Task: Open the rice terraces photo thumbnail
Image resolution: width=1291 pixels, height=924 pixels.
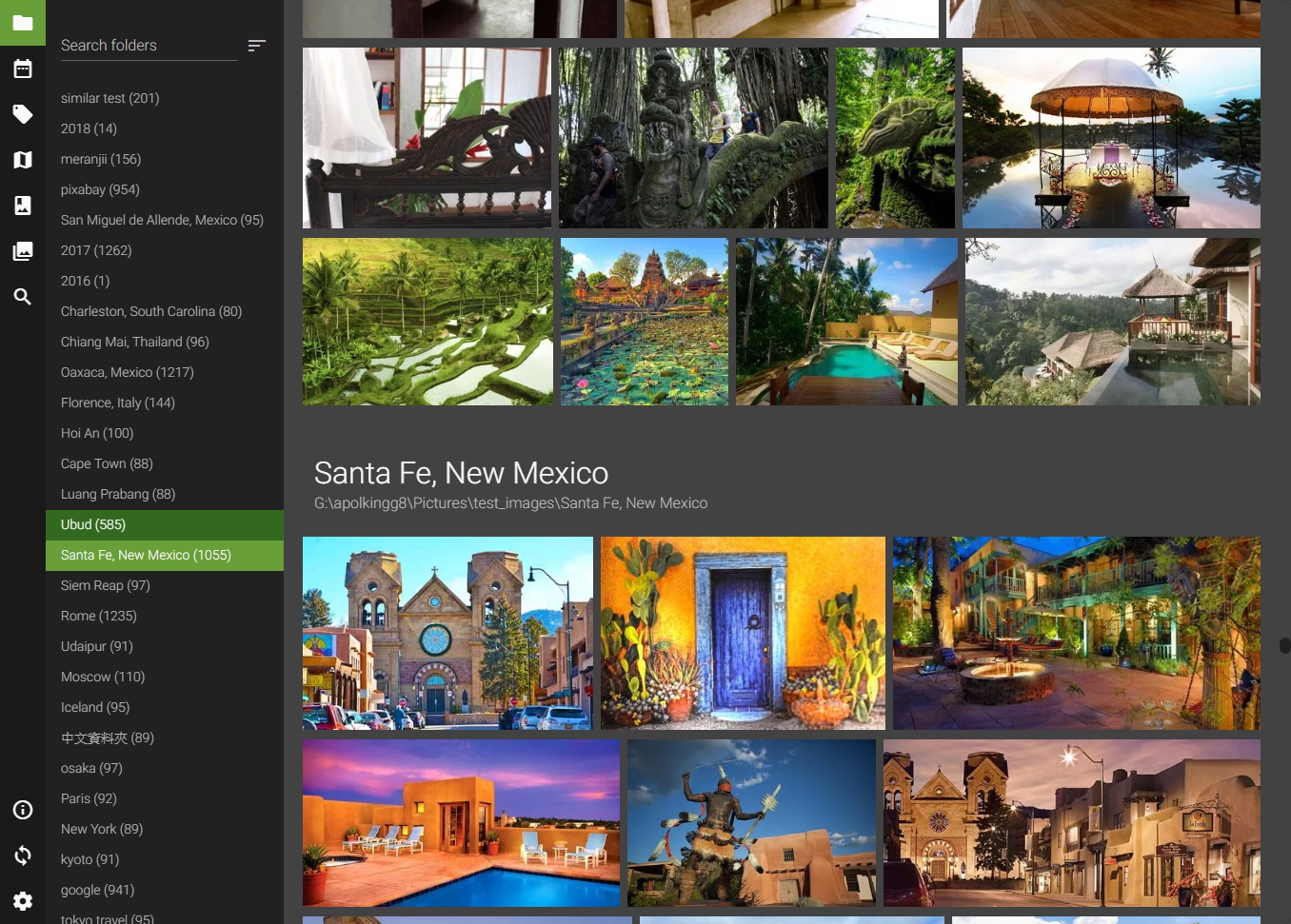Action: point(427,322)
